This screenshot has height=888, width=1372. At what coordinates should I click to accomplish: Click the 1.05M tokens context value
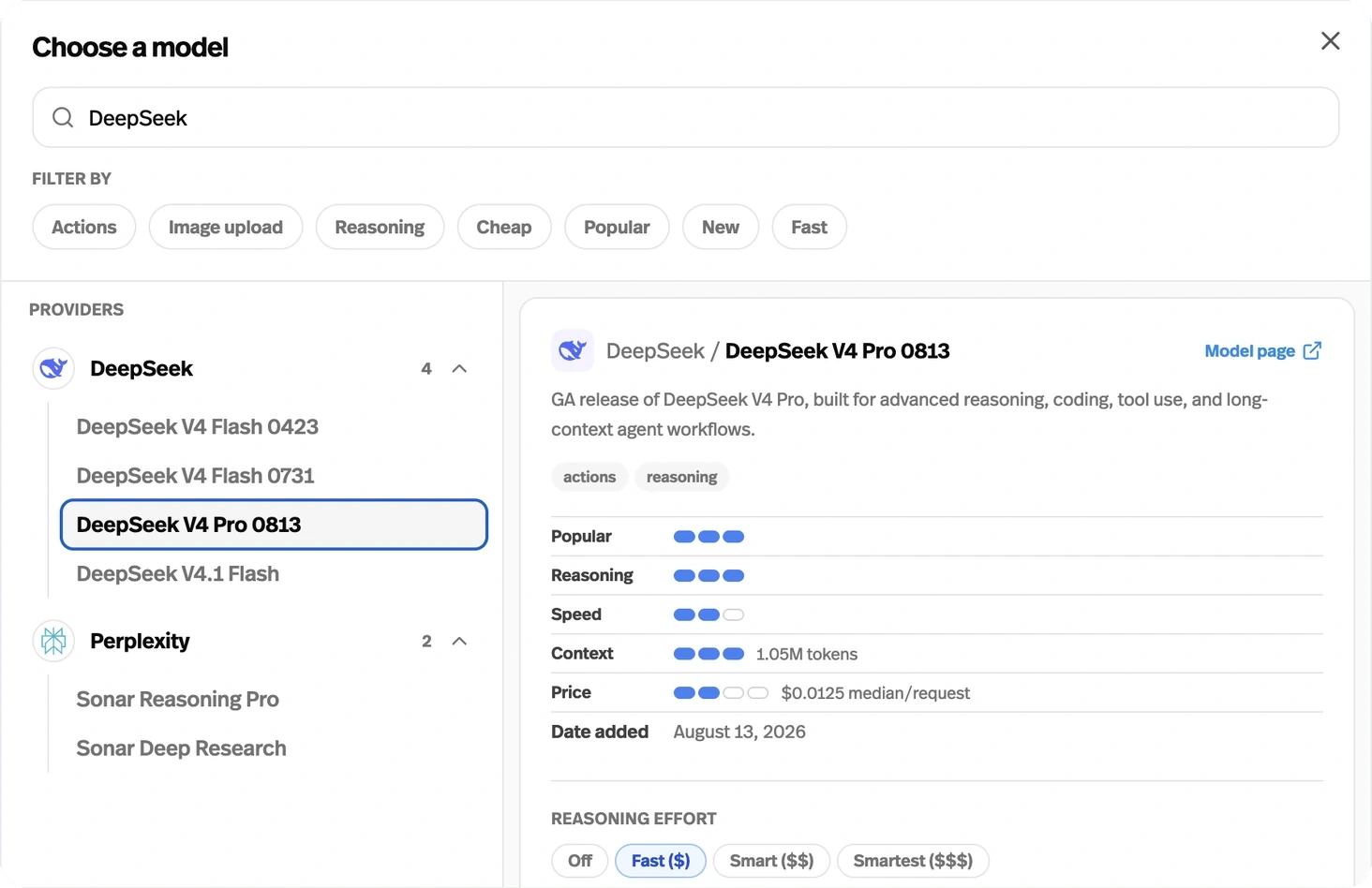(807, 654)
